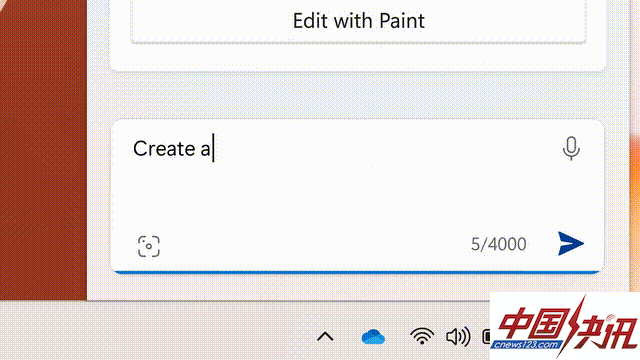
Task: Click the Edit with Paint button
Action: (x=358, y=21)
